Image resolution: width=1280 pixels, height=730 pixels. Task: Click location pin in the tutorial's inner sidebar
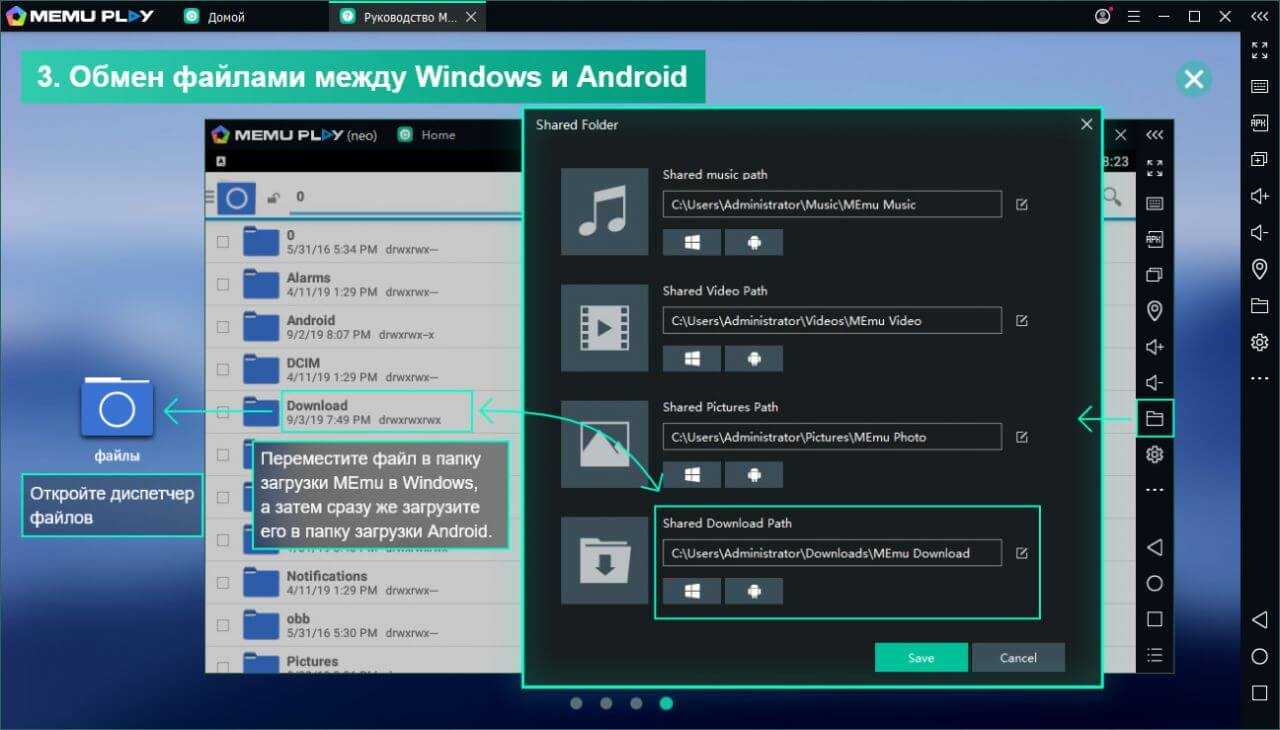[x=1154, y=311]
